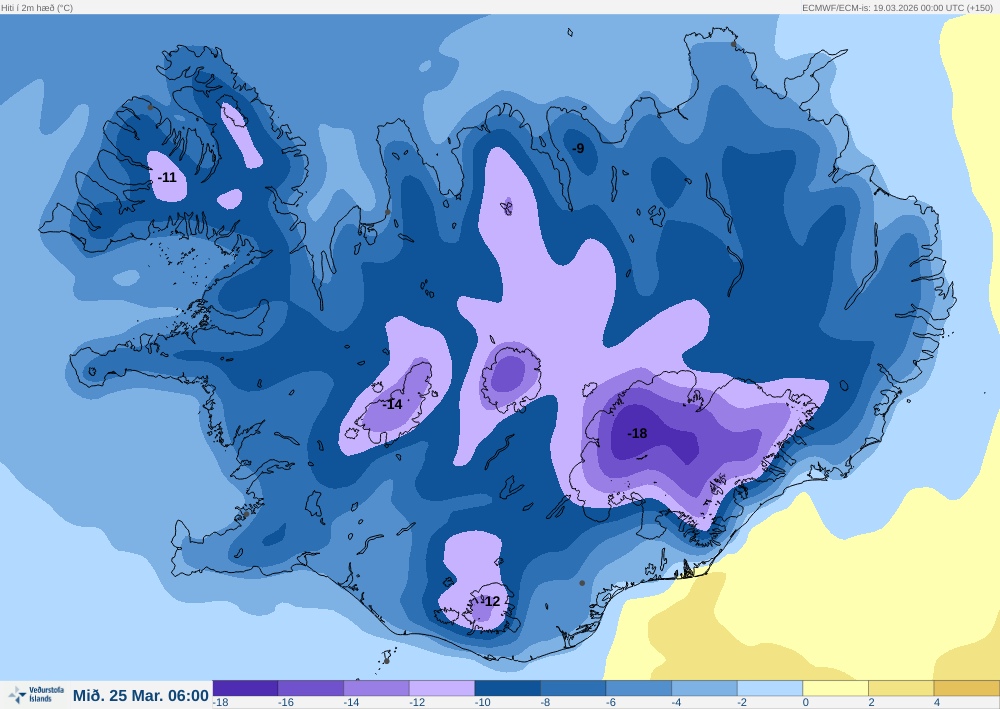Image resolution: width=1000 pixels, height=709 pixels.
Task: Click the 'Mið. 25 Mar. 06:00' forecast time
Action: point(140,696)
